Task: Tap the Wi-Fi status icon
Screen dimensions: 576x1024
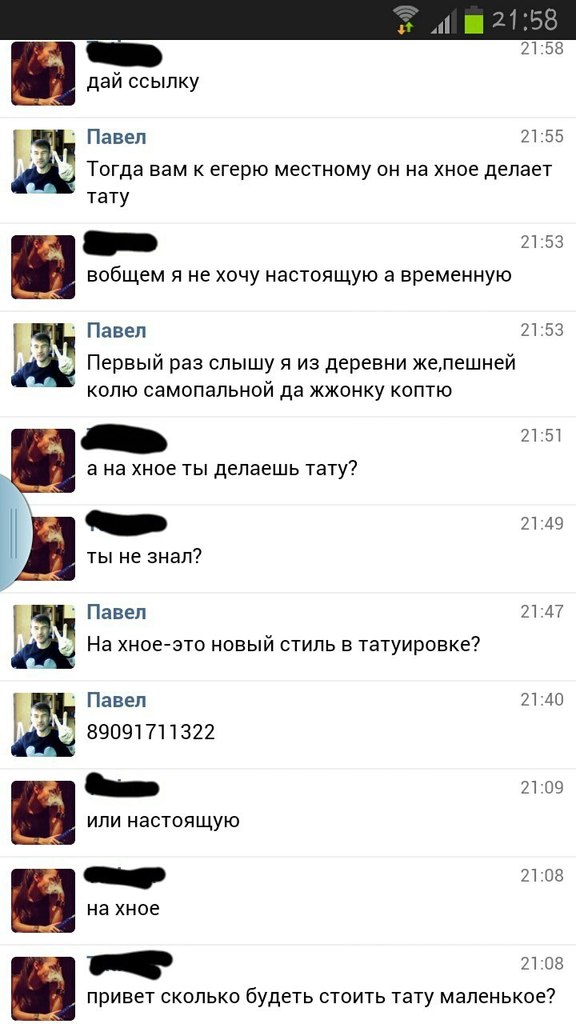Action: click(408, 20)
